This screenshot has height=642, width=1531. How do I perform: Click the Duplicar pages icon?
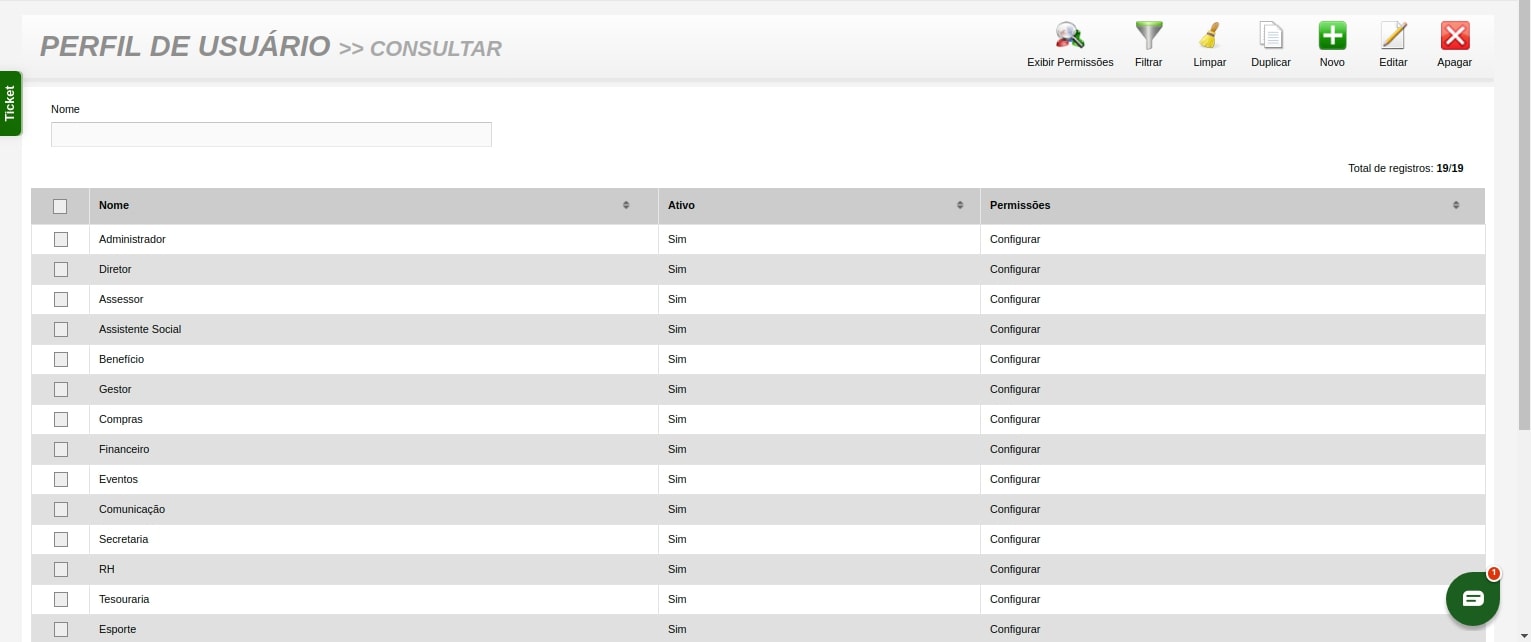click(x=1270, y=37)
